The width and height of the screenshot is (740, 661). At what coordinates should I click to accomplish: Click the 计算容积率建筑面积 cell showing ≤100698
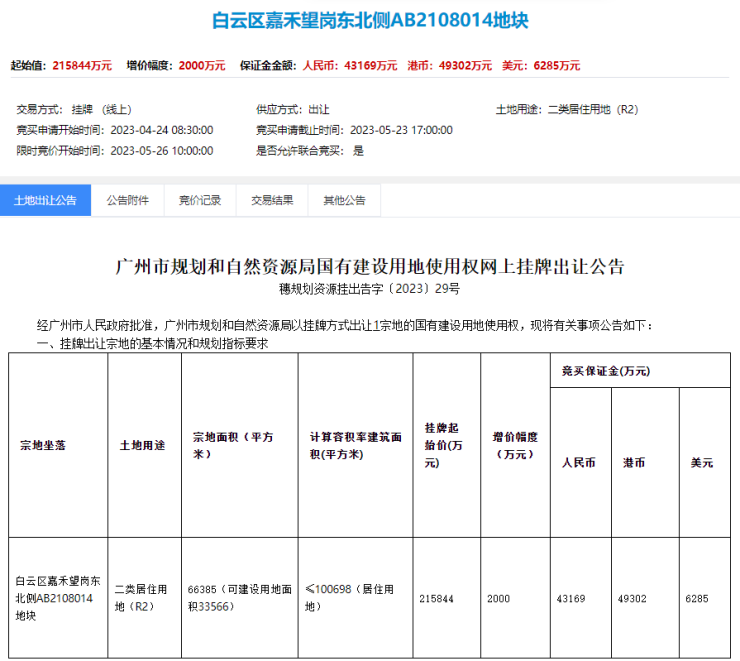(354, 597)
